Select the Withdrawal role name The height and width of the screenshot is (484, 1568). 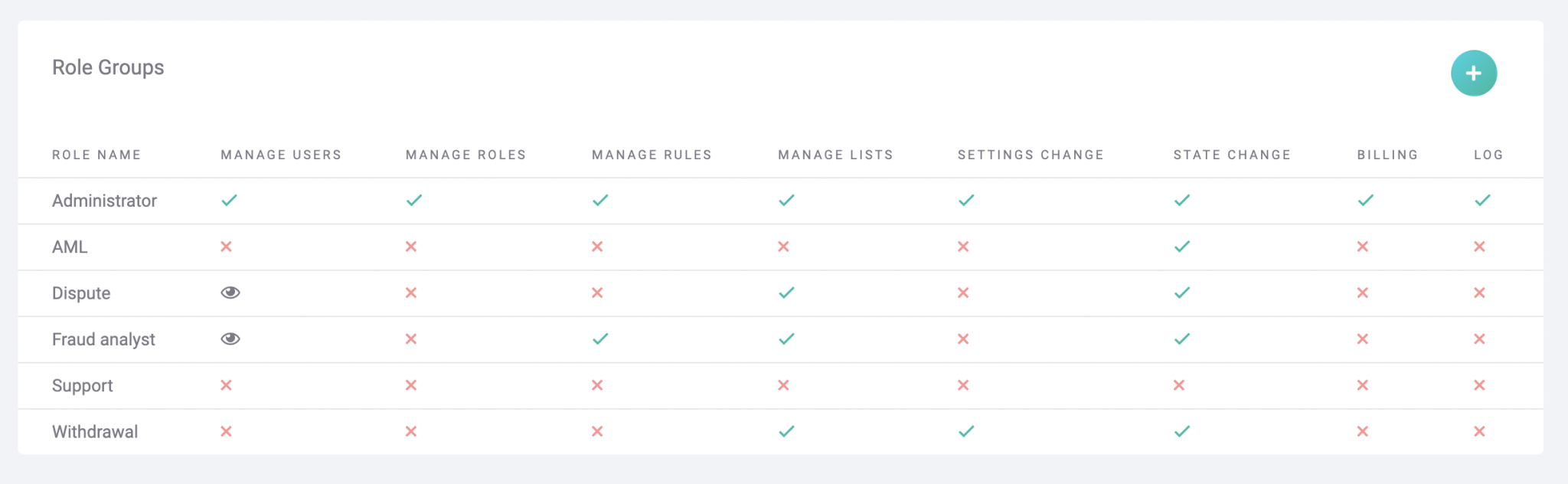coord(94,431)
